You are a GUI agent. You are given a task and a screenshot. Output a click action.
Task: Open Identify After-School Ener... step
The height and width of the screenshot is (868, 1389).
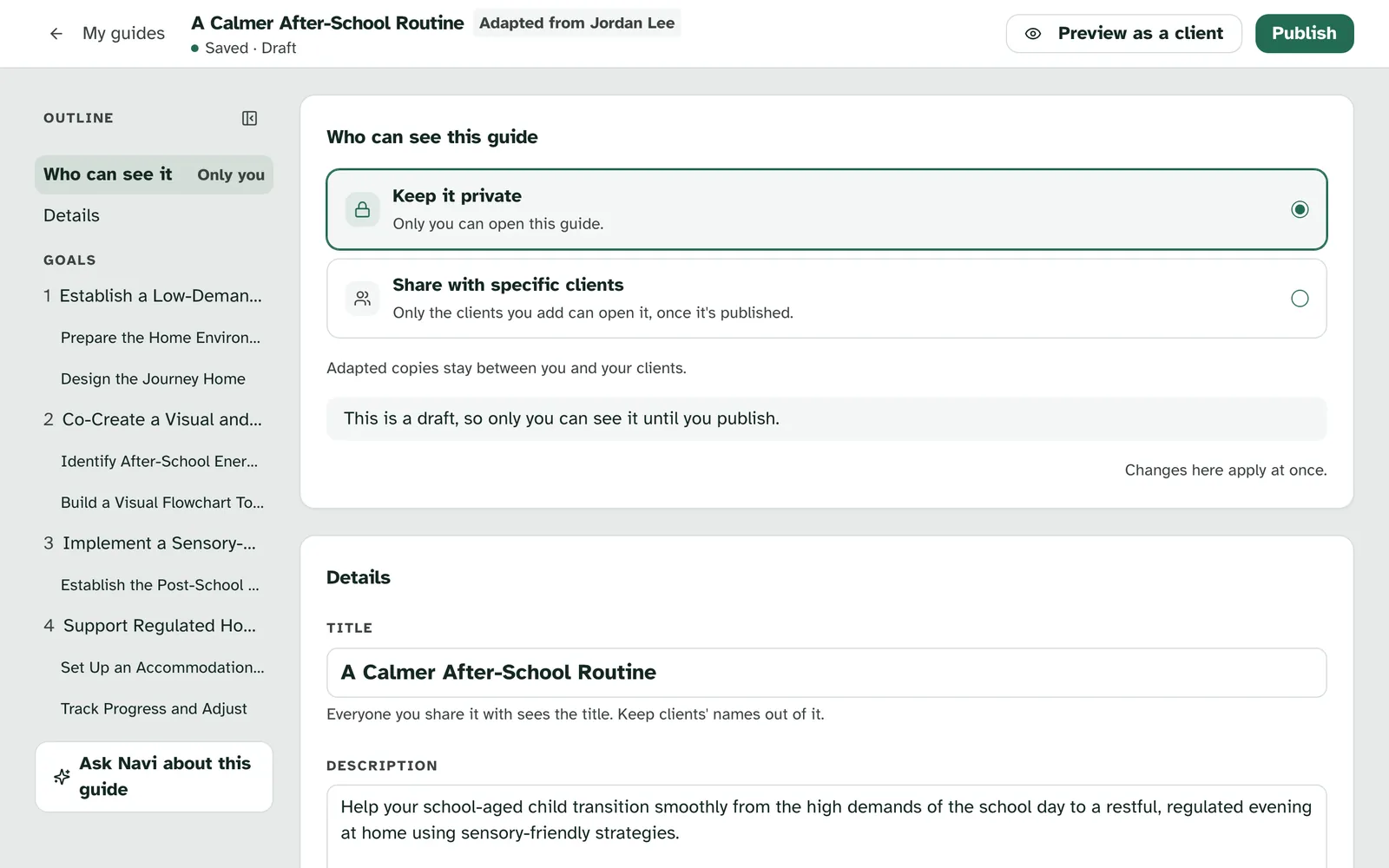coord(160,461)
